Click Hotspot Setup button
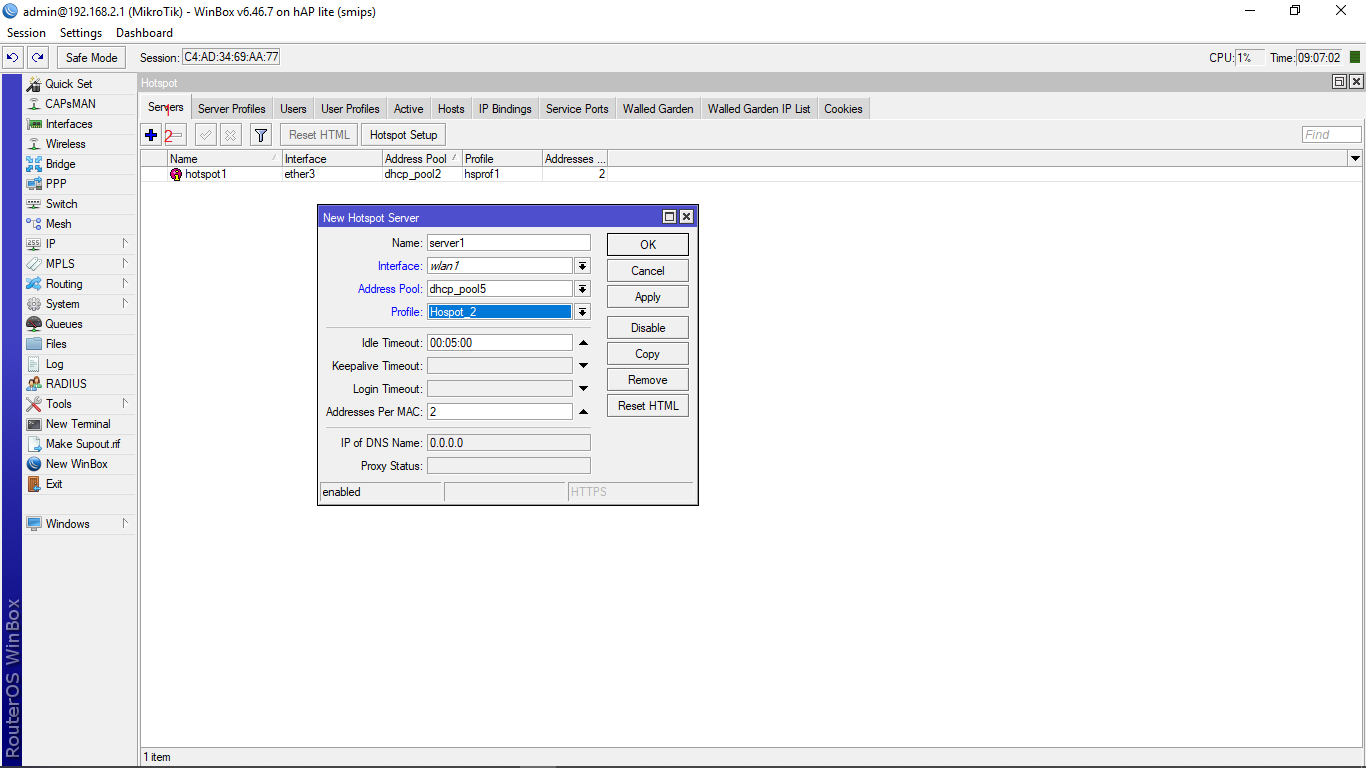The height and width of the screenshot is (768, 1366). coord(404,135)
